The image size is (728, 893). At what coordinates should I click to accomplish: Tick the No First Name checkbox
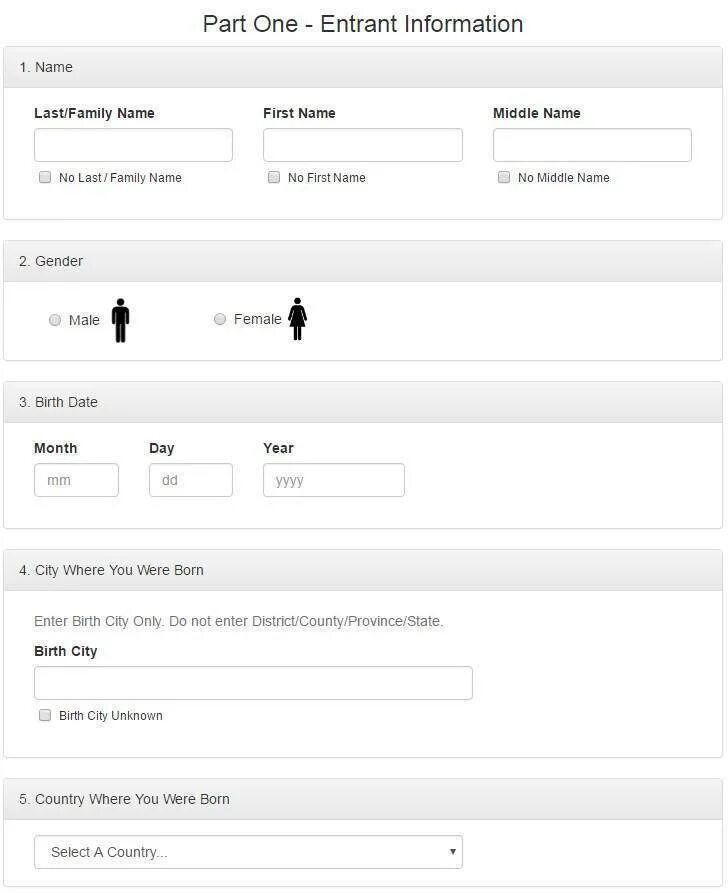click(x=274, y=177)
